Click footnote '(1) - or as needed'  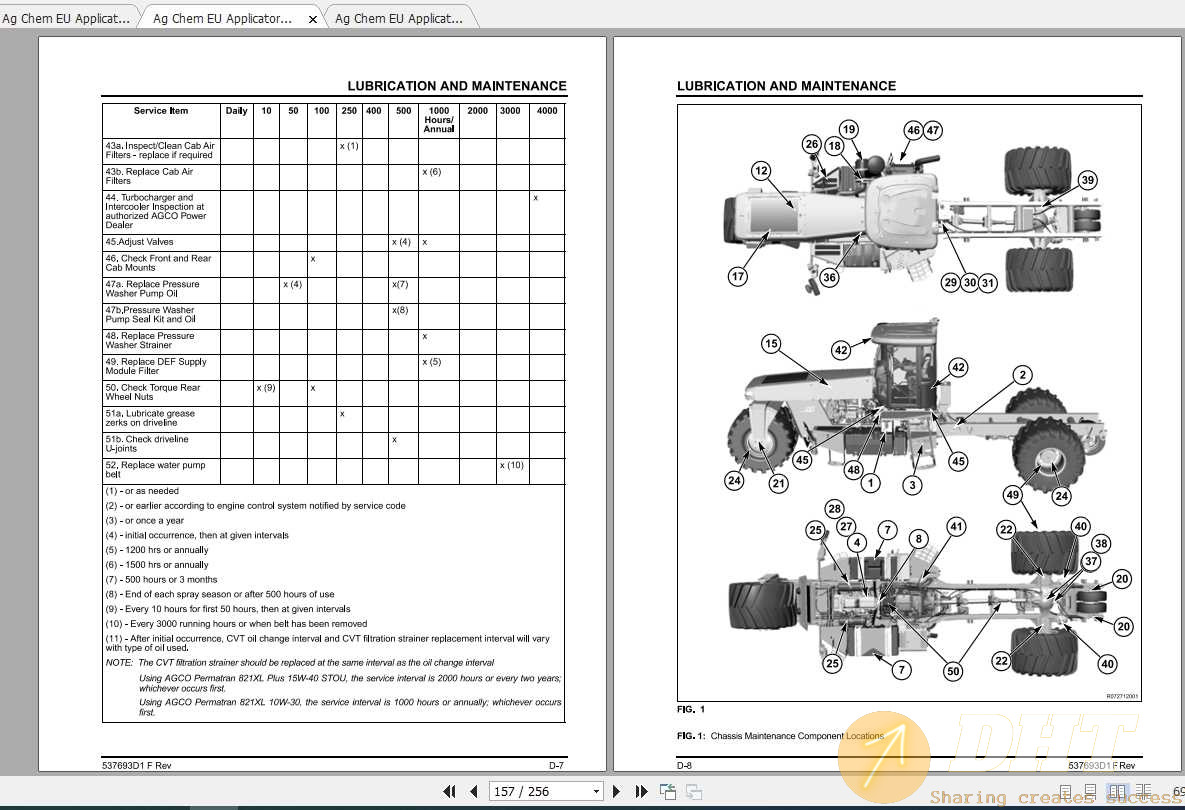142,491
